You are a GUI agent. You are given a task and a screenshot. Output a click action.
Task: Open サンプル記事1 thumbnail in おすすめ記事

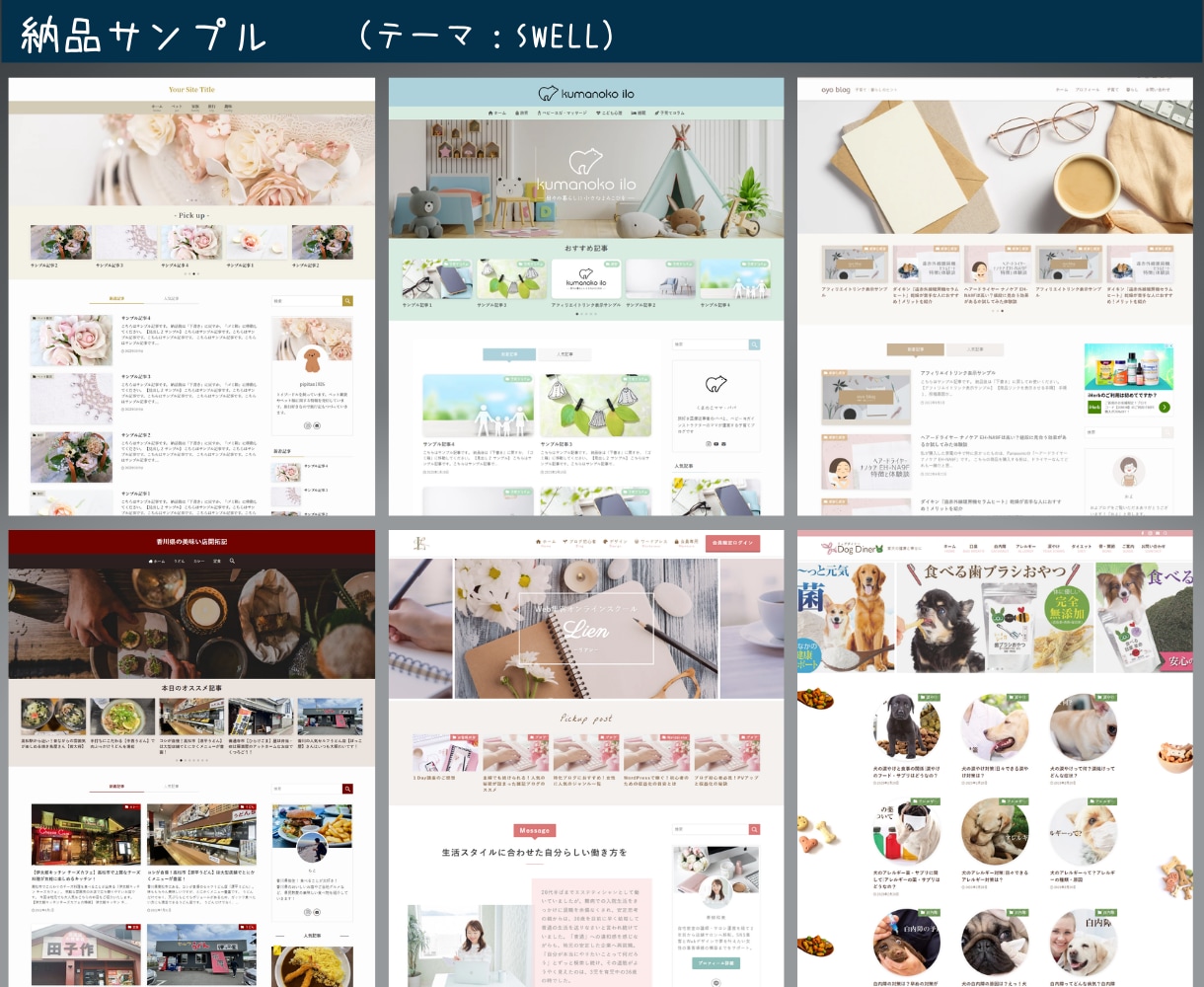[436, 279]
